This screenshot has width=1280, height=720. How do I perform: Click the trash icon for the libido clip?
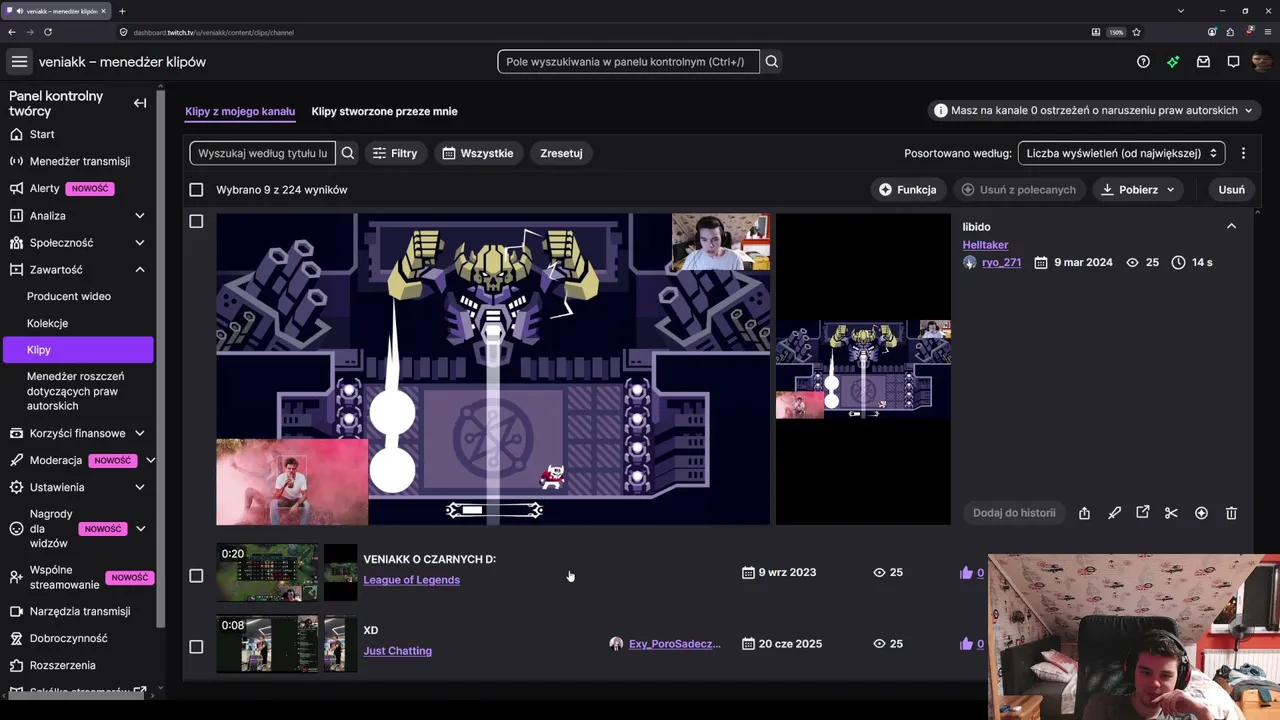(1231, 513)
